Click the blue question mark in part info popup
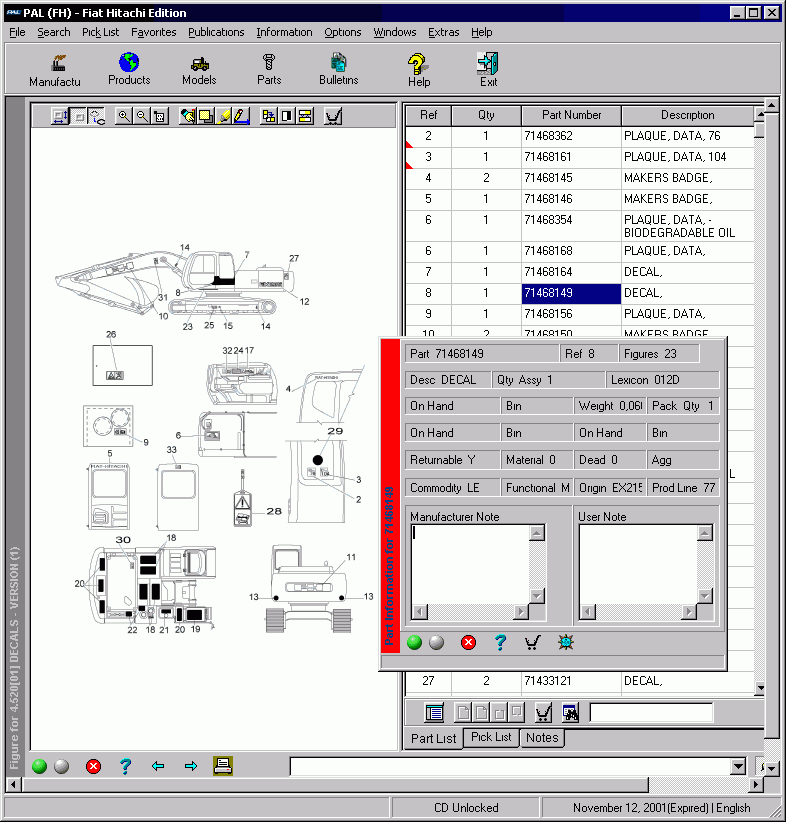Viewport: 786px width, 822px height. (500, 642)
